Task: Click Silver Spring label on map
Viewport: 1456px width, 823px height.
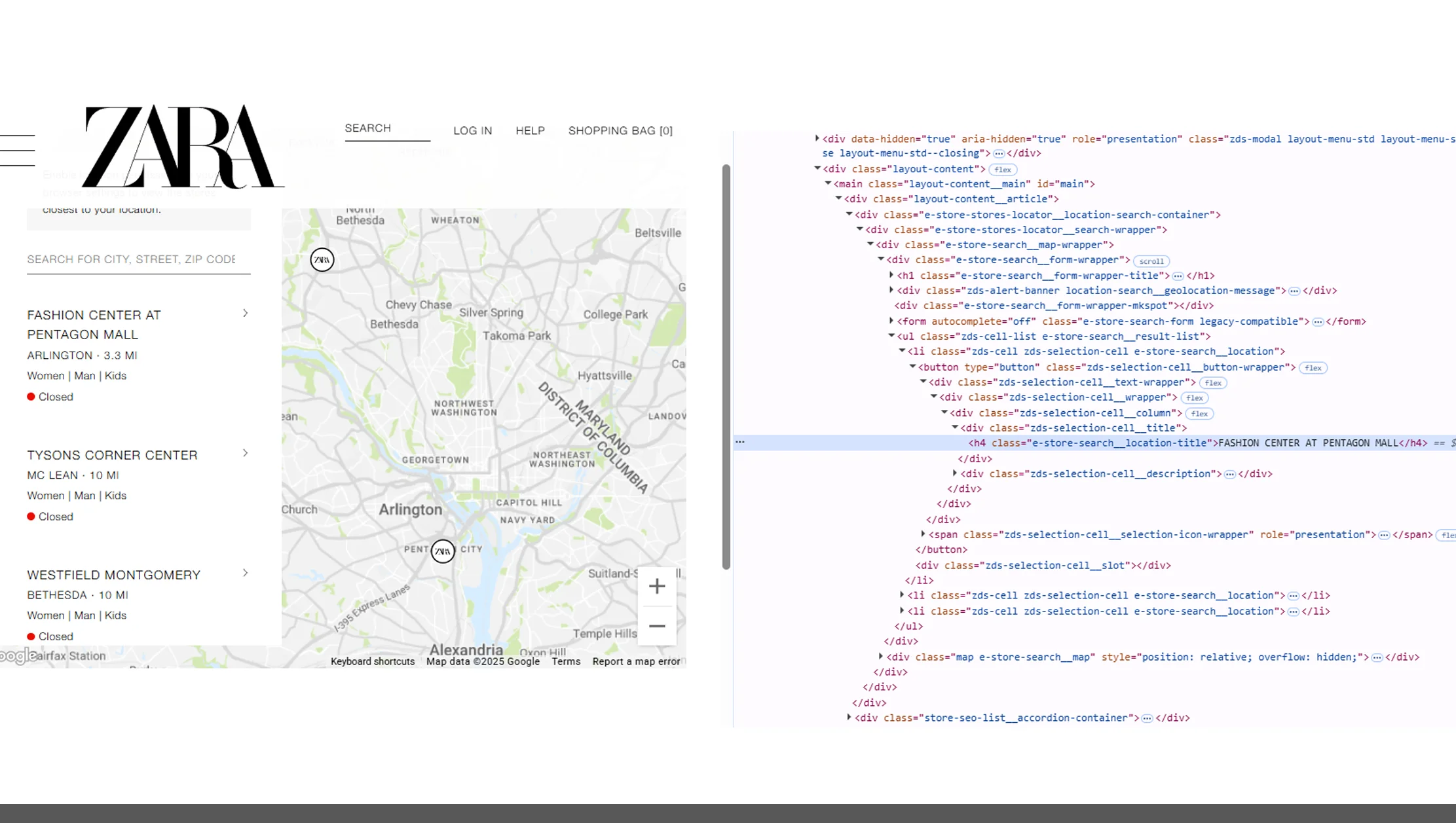Action: click(491, 313)
